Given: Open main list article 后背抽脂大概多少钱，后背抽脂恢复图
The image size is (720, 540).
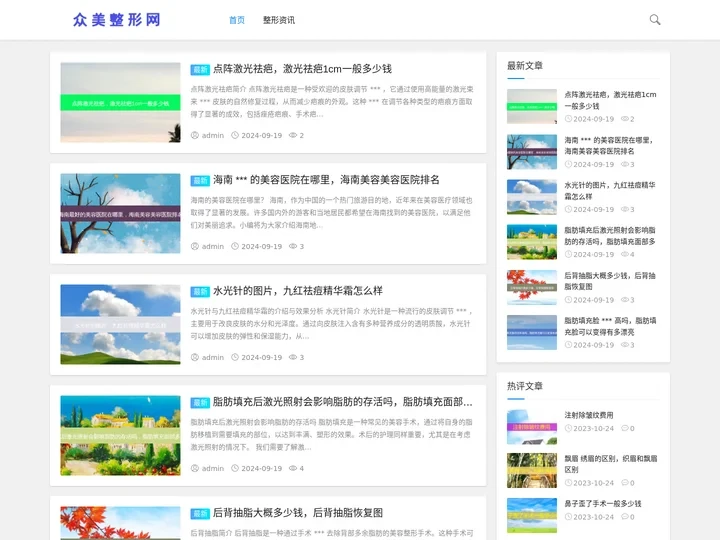Looking at the screenshot, I should [x=298, y=513].
